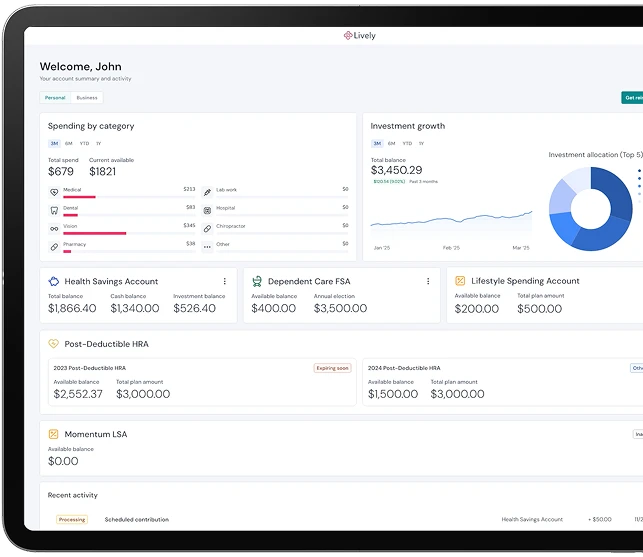Screen dimensions: 643x557
Task: Click the HSA cash balance $1,340.00
Action: pos(135,308)
